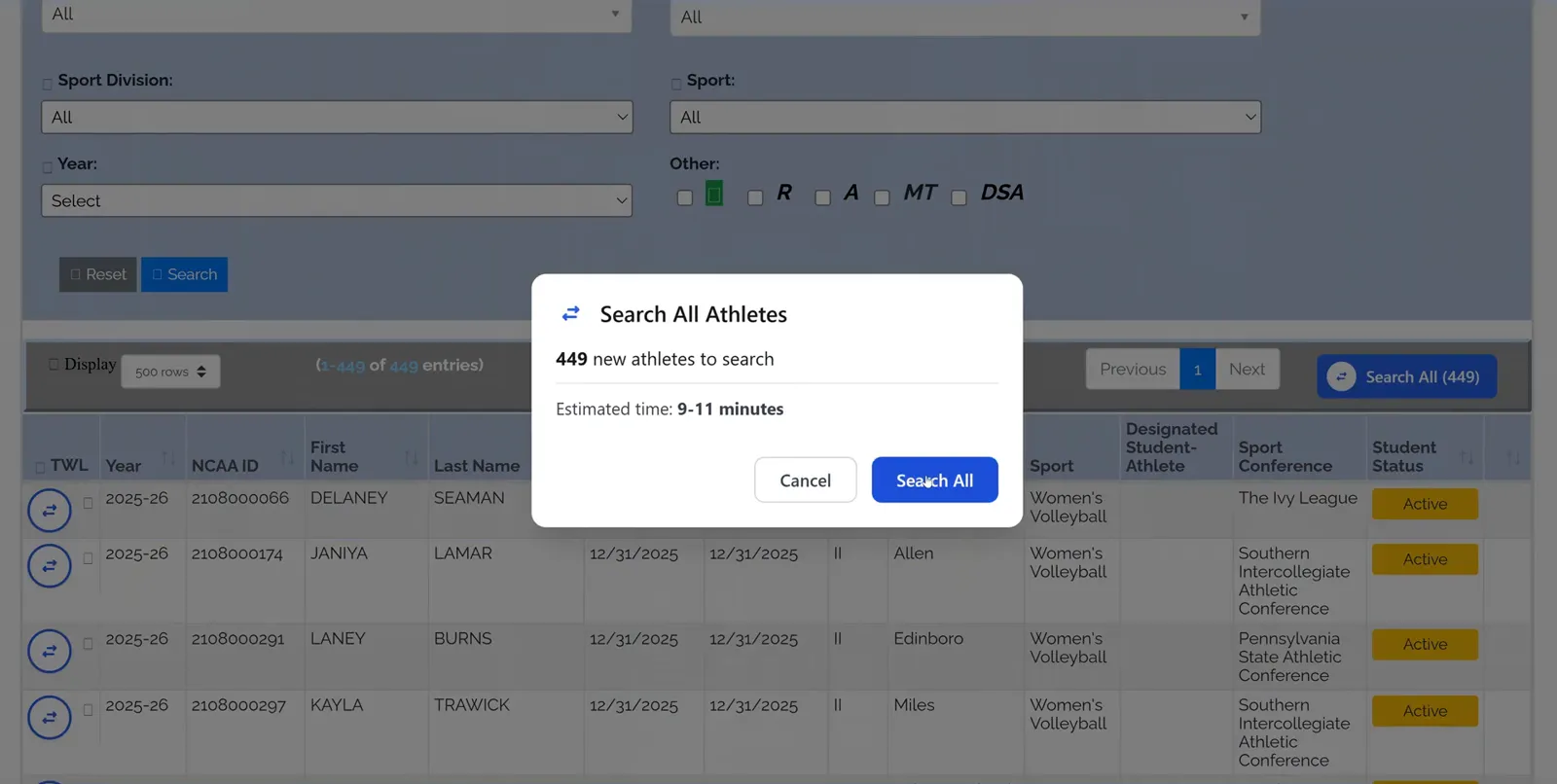Sort by NCAA ID column arrows

287,457
